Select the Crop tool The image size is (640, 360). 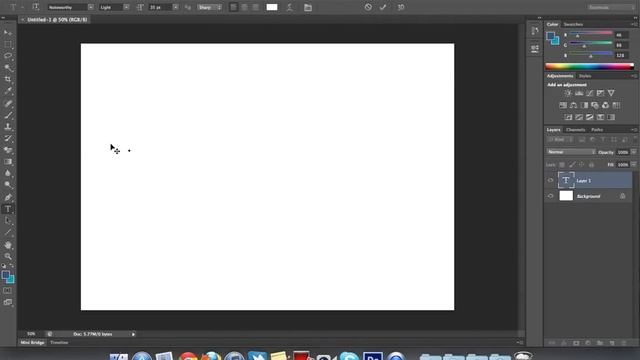8,79
